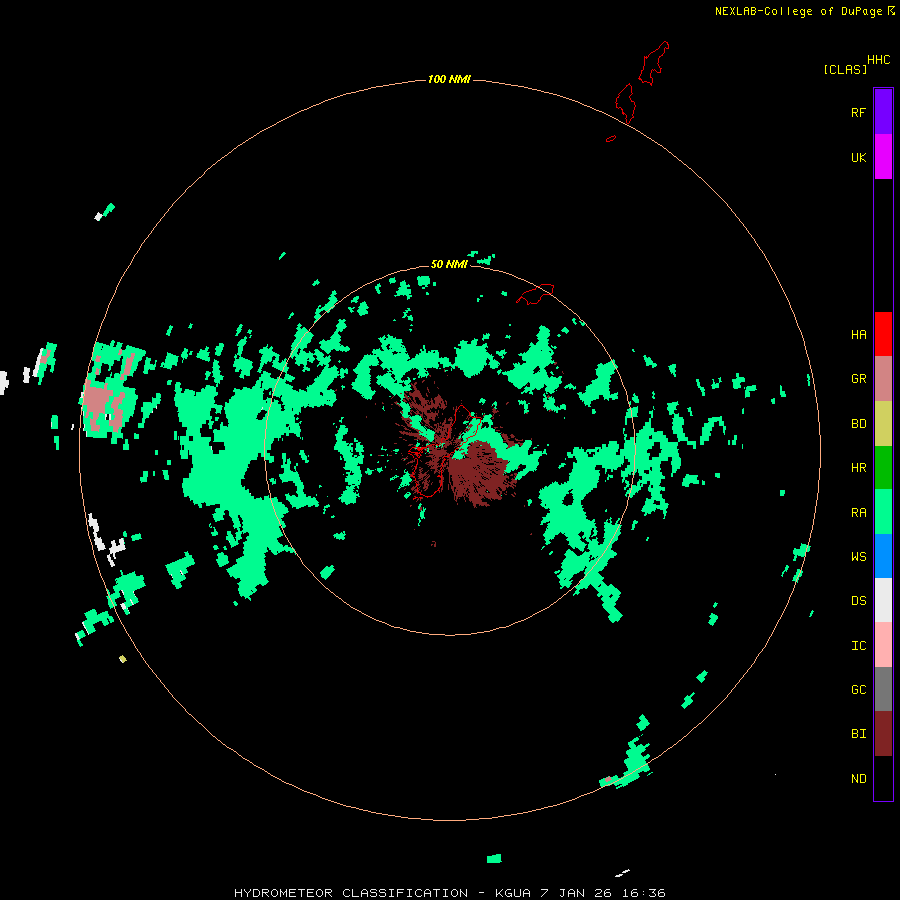The image size is (900, 900).
Task: Click the [CLAS] units label
Action: tap(845, 69)
